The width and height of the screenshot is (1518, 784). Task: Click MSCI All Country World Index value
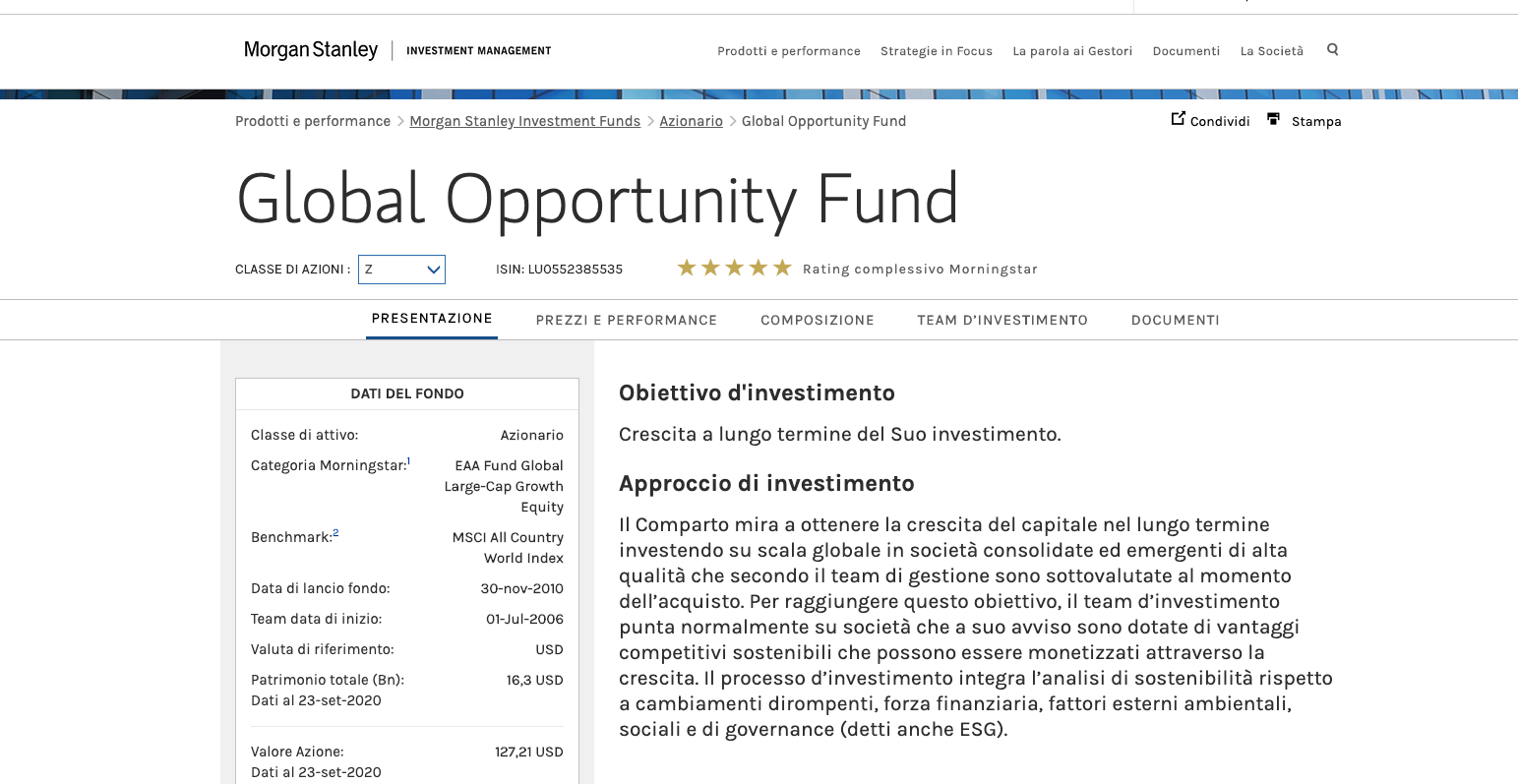(508, 548)
